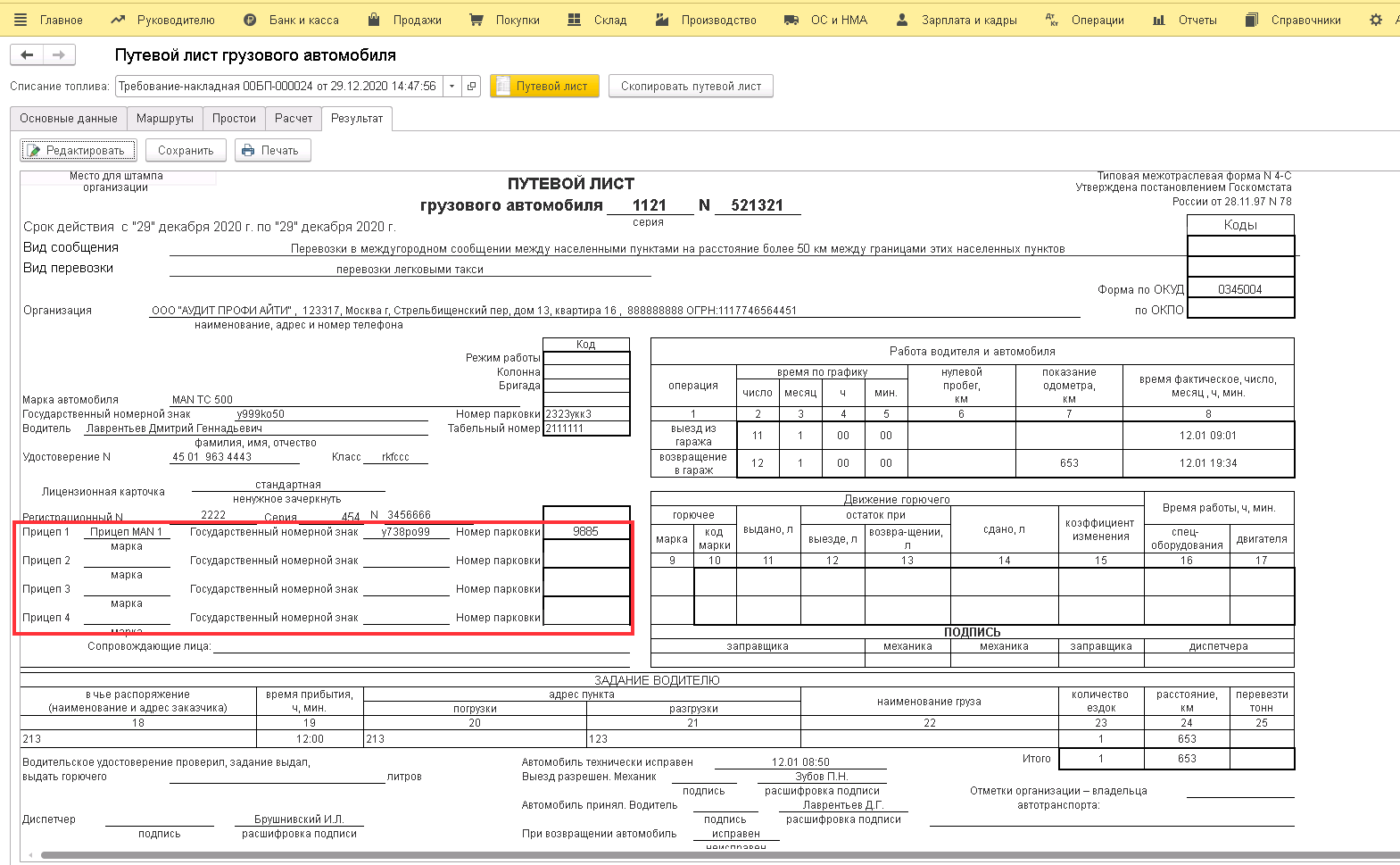Viewport: 1400px width, 865px height.
Task: Click waybill number 521321
Action: (757, 205)
